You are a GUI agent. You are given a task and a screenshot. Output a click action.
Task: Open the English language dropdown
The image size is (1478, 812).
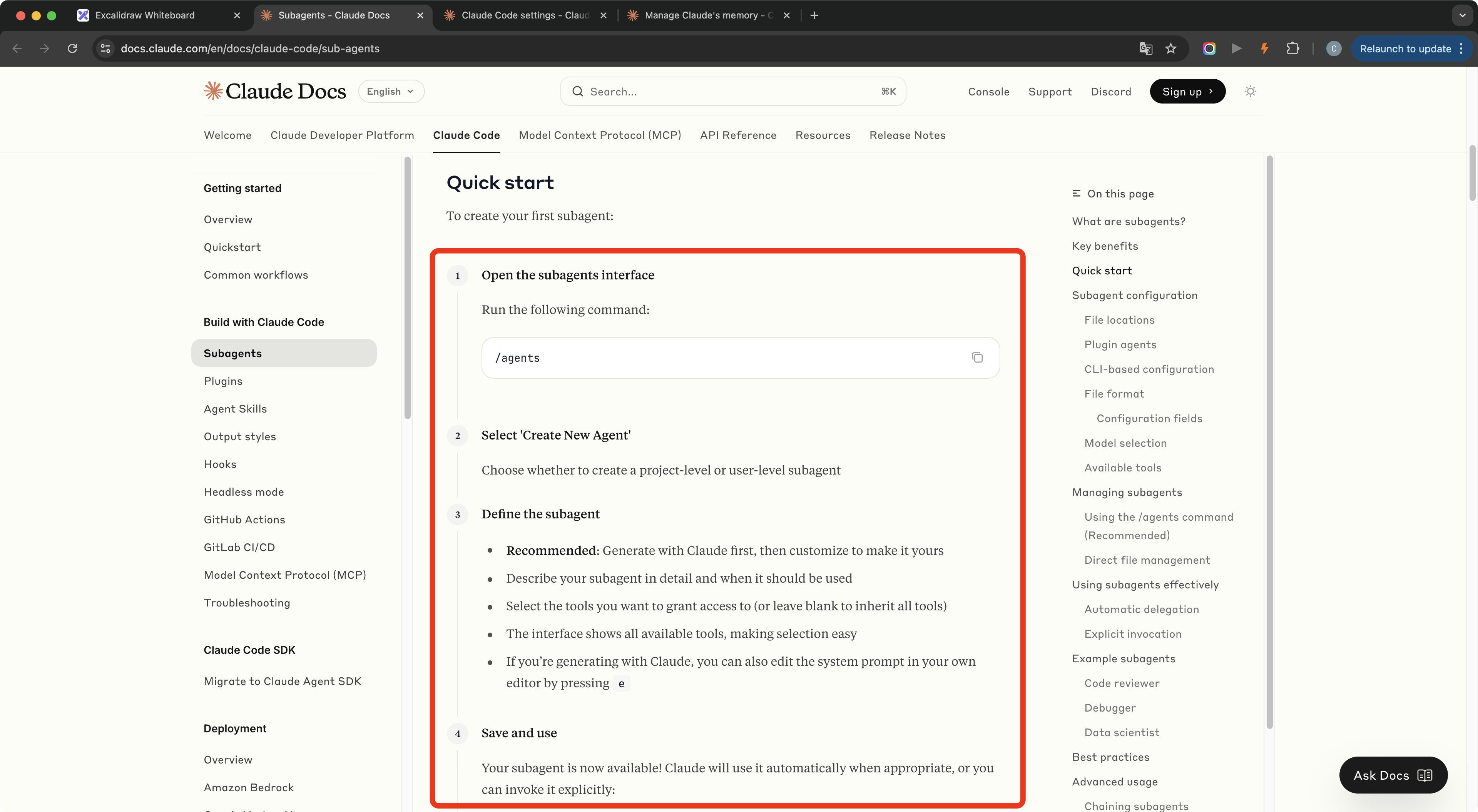pyautogui.click(x=391, y=91)
